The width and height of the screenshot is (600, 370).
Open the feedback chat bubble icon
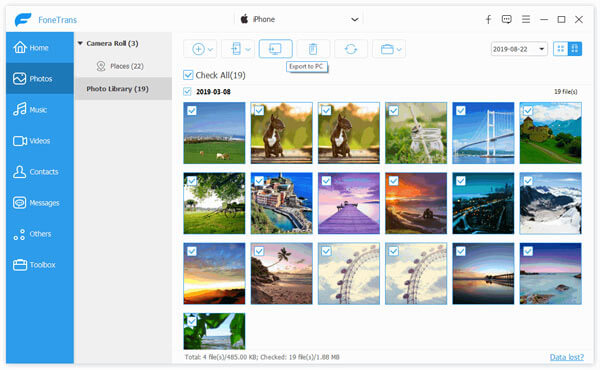point(507,19)
